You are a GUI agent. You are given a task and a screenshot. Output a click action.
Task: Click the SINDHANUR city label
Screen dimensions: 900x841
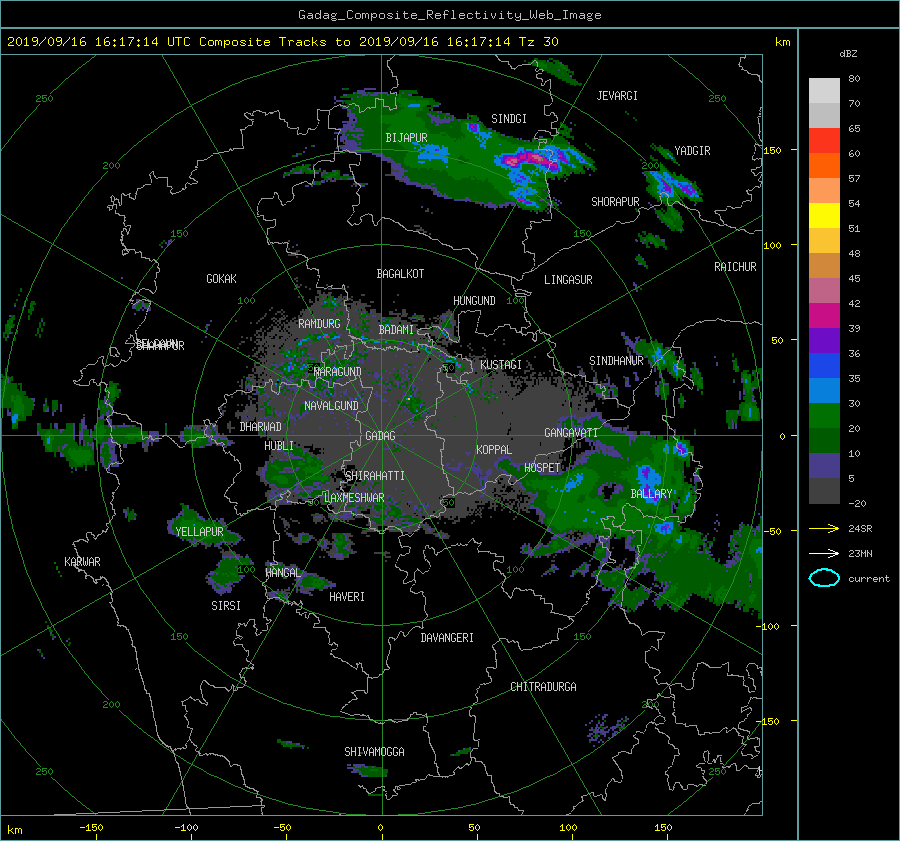tap(616, 361)
